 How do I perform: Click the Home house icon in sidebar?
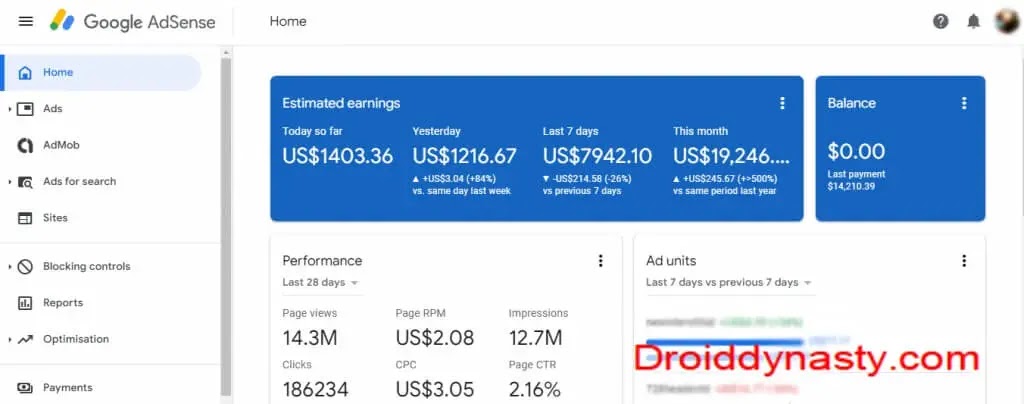coord(25,72)
